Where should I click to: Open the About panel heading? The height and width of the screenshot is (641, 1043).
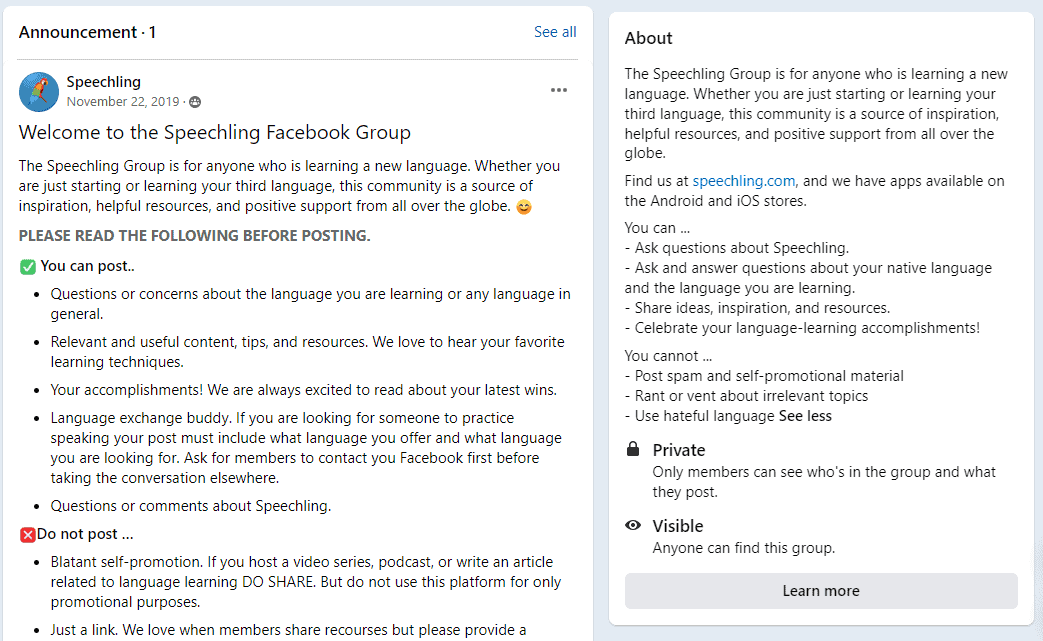648,38
